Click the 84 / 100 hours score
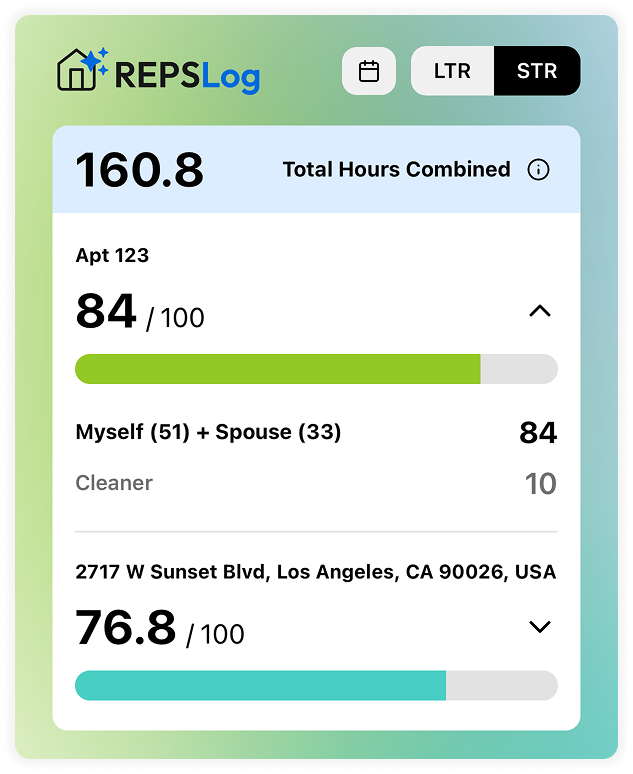Screen dimensions: 633x774 140,312
